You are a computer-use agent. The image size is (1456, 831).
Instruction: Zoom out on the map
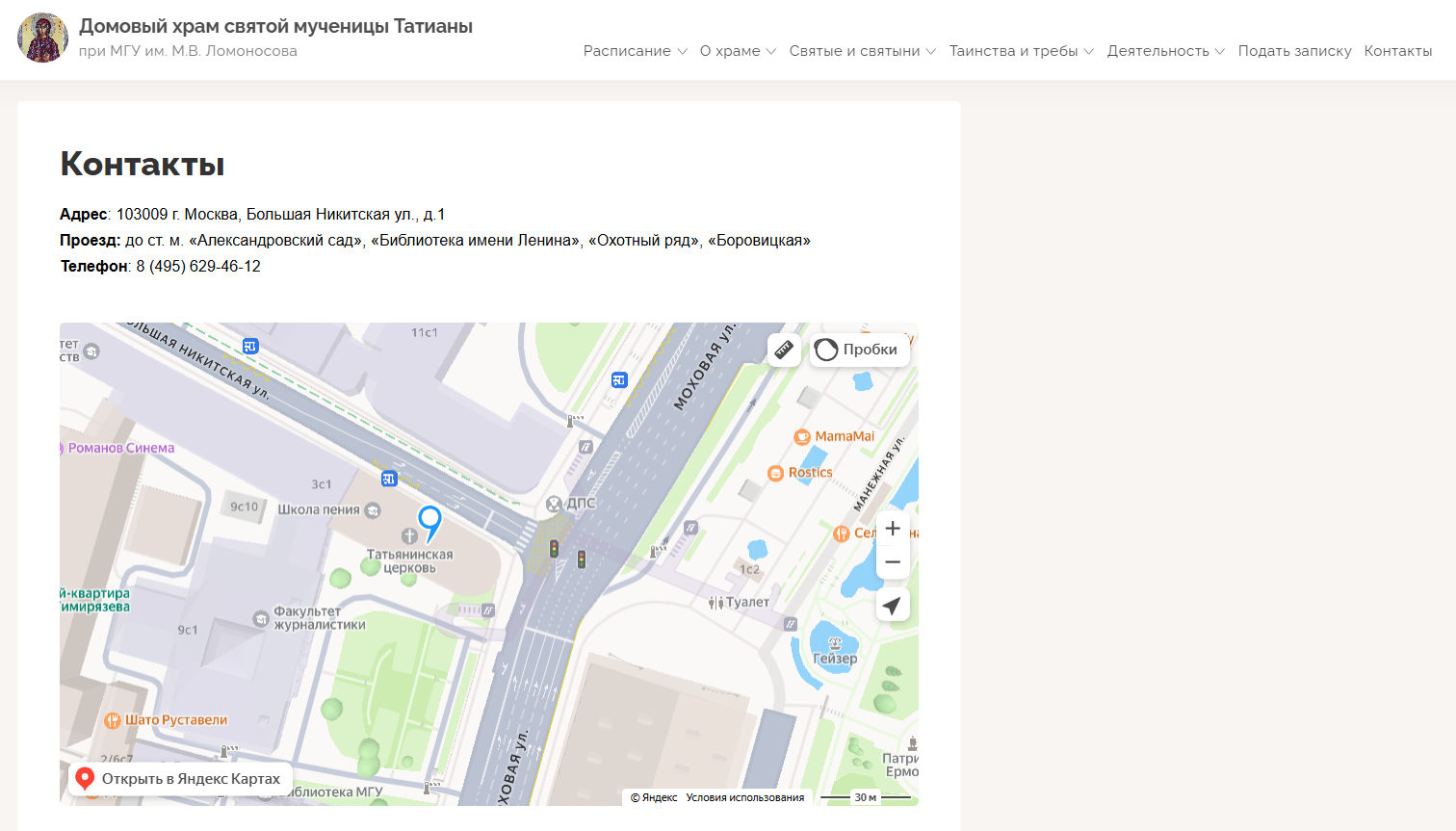pyautogui.click(x=893, y=562)
